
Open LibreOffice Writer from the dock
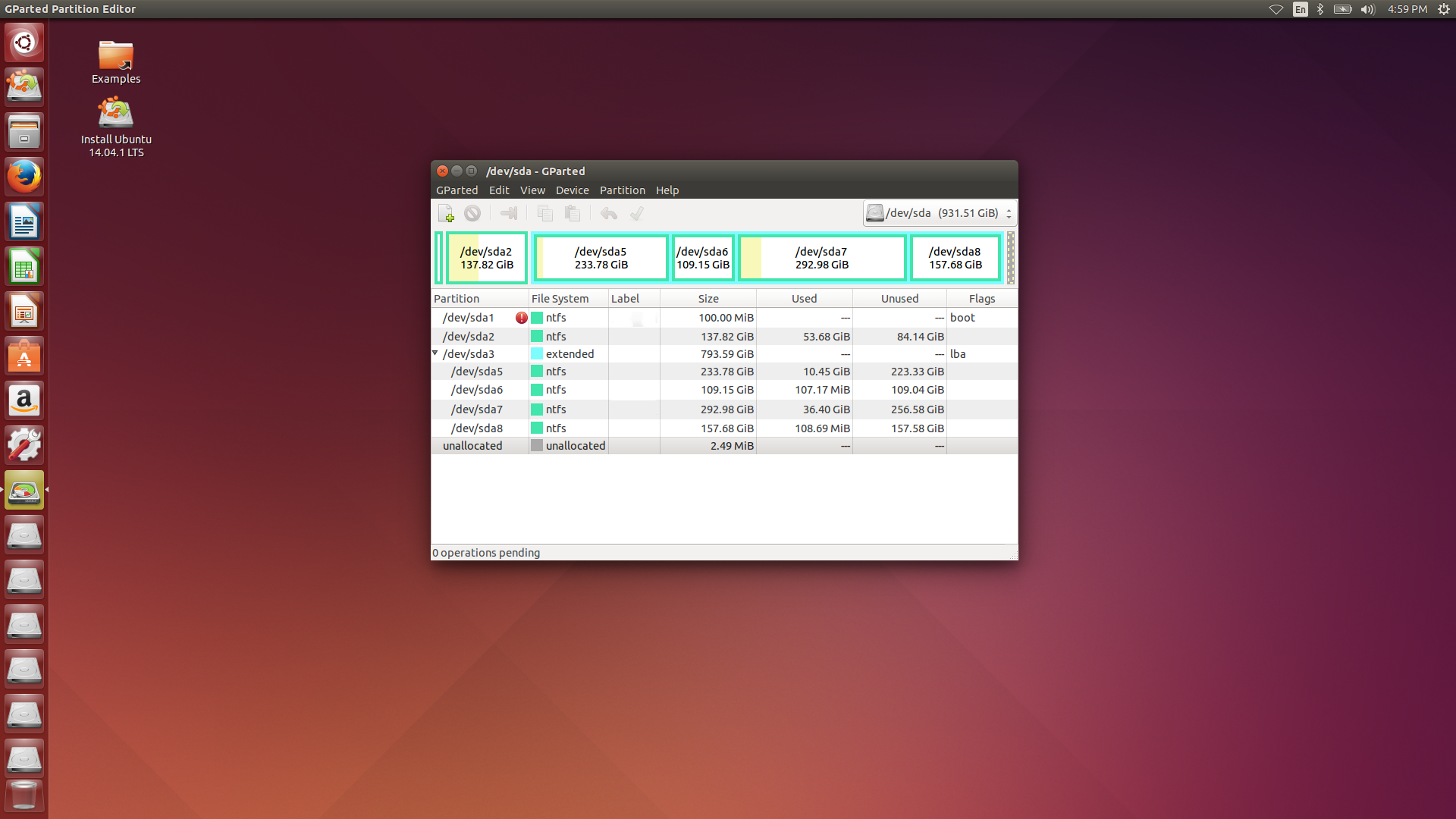point(24,221)
